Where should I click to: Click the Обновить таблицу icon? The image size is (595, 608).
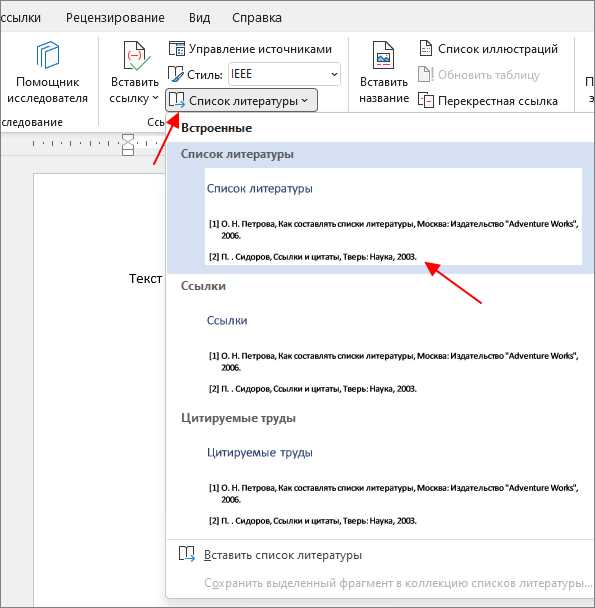tap(425, 74)
